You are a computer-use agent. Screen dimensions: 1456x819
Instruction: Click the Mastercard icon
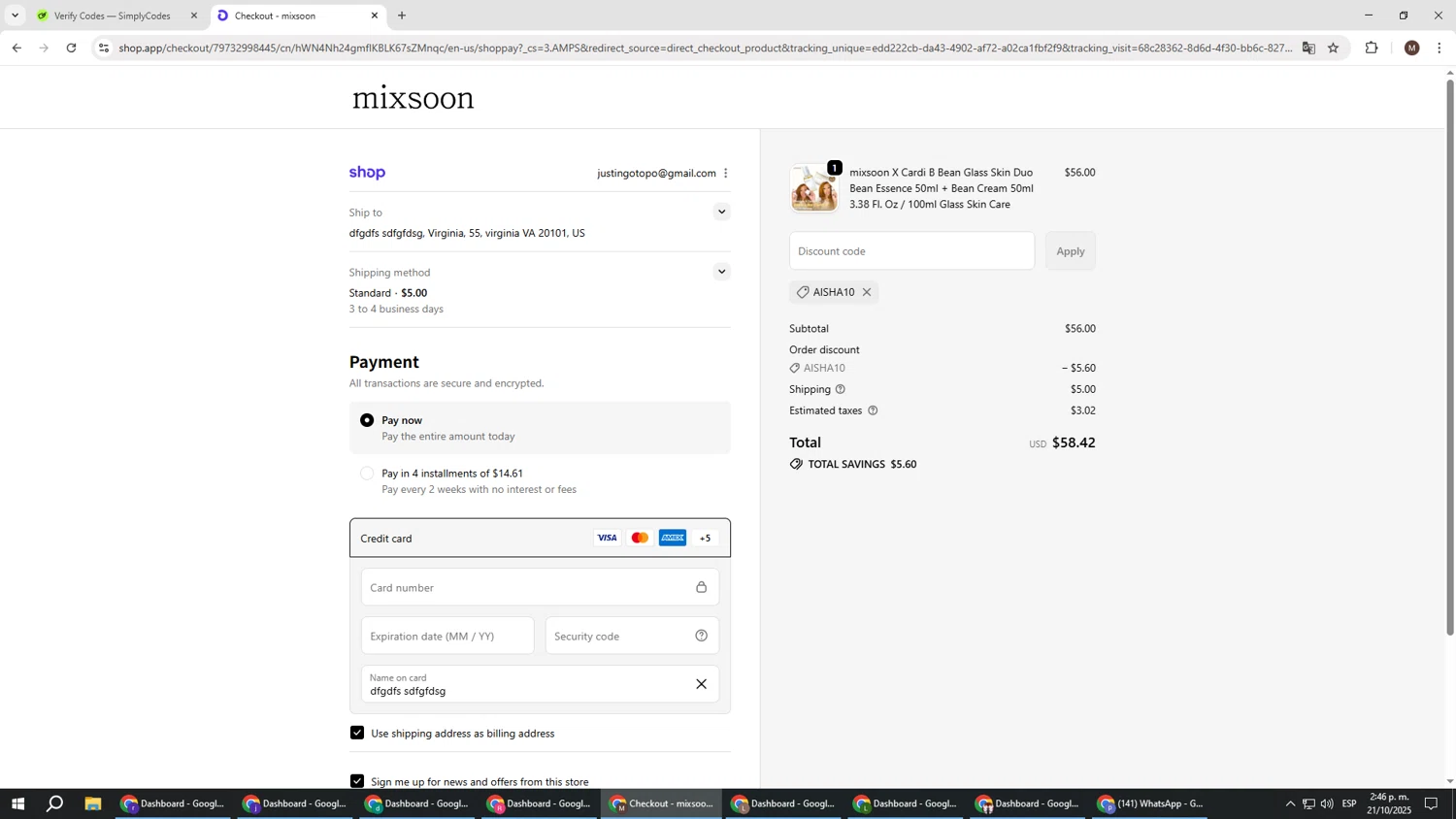click(x=640, y=538)
